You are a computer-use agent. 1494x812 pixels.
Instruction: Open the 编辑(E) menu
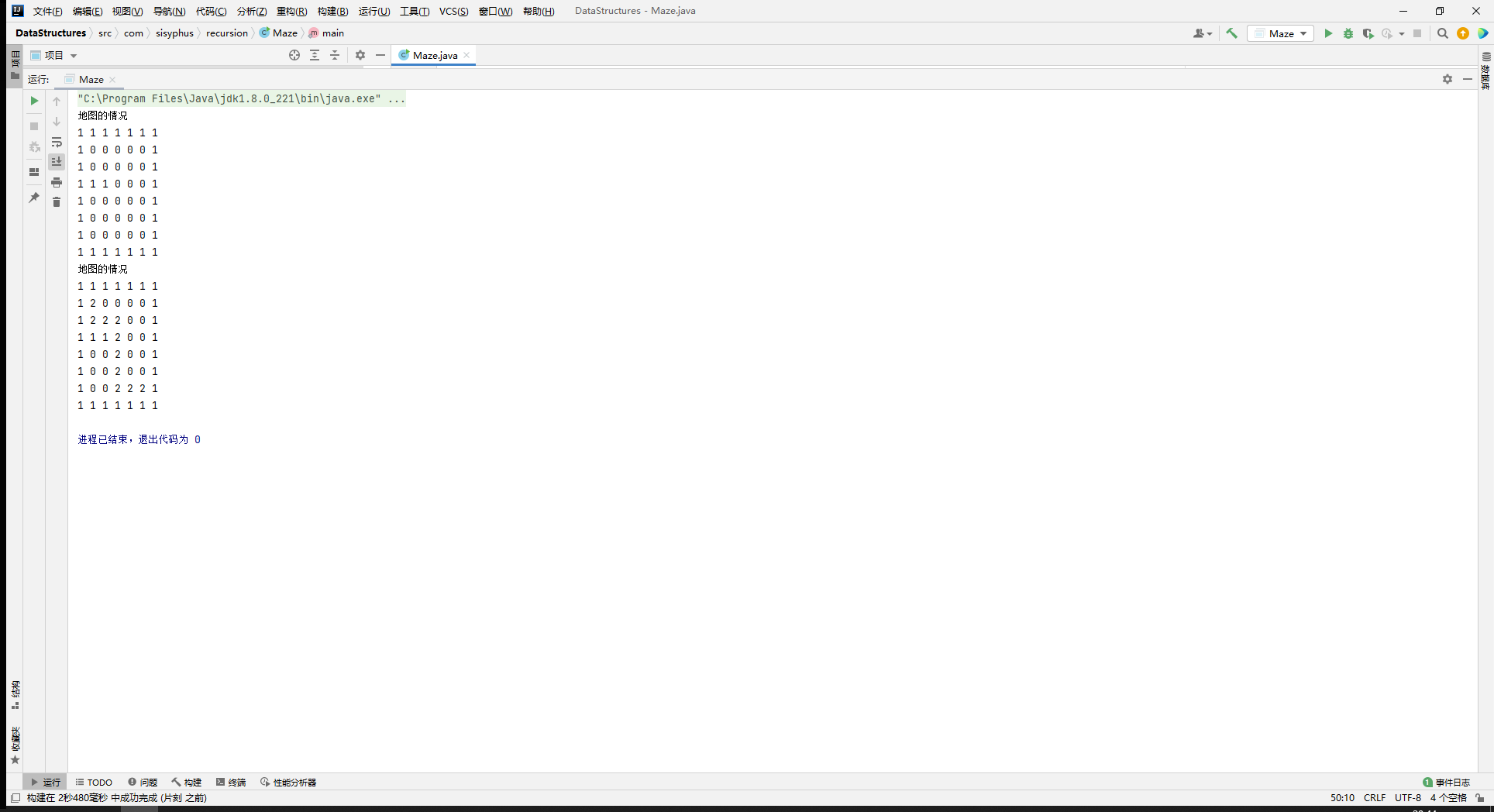[x=88, y=11]
